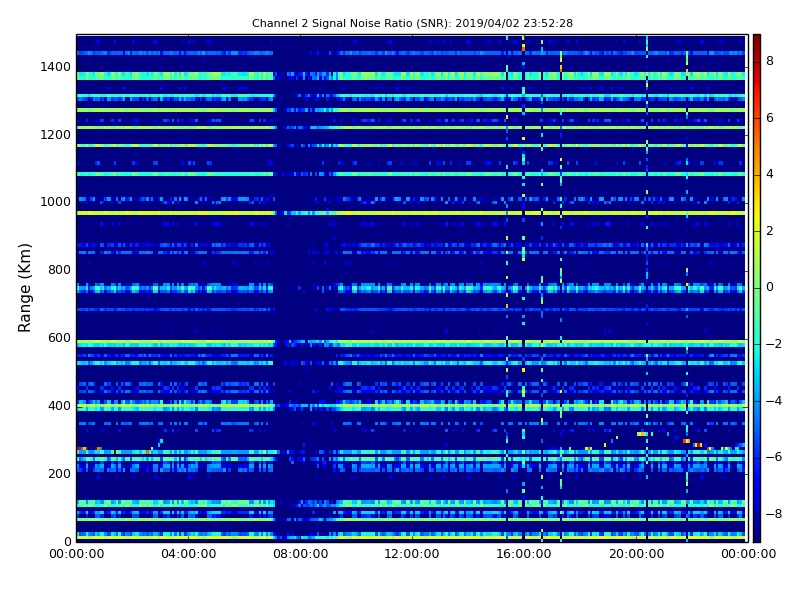Click the 200 tick label on the range axis
The width and height of the screenshot is (800, 600).
pyautogui.click(x=59, y=474)
